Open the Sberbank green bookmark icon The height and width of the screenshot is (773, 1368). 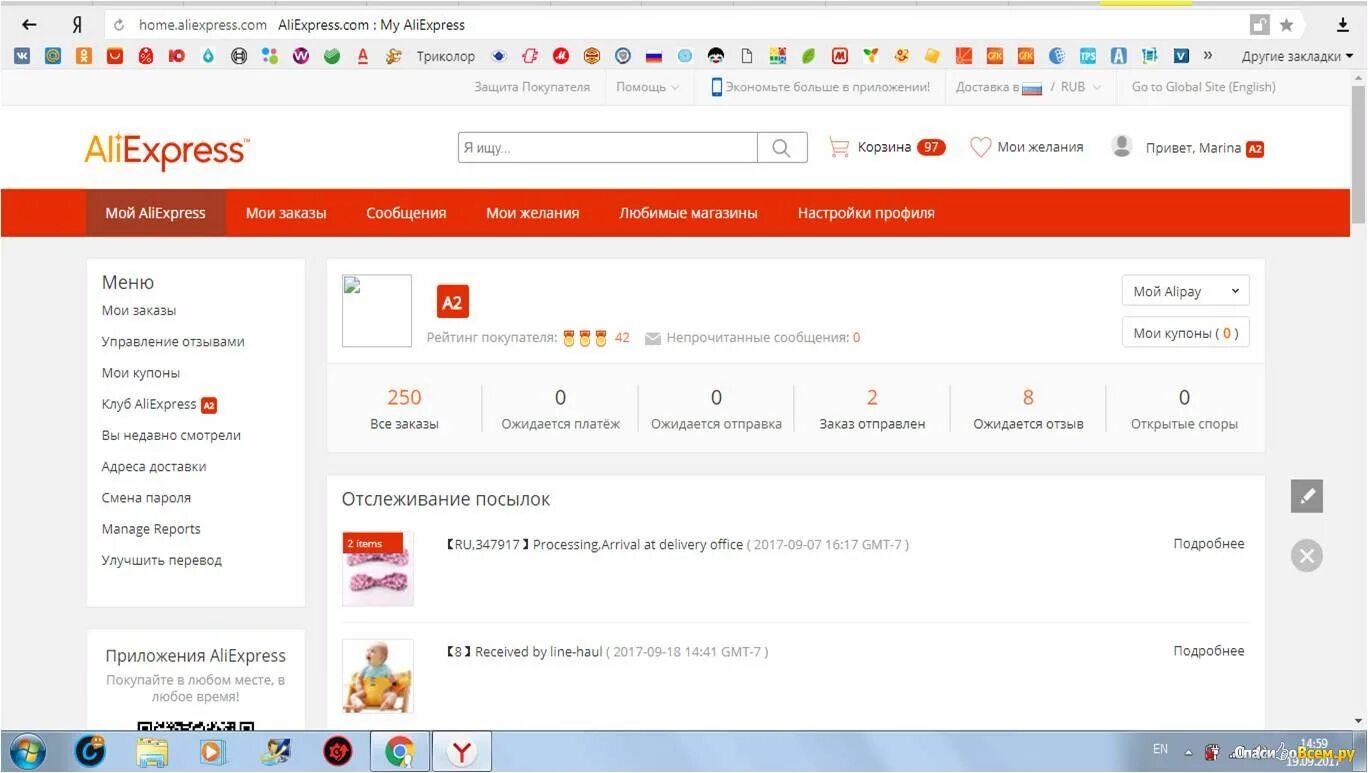click(332, 56)
